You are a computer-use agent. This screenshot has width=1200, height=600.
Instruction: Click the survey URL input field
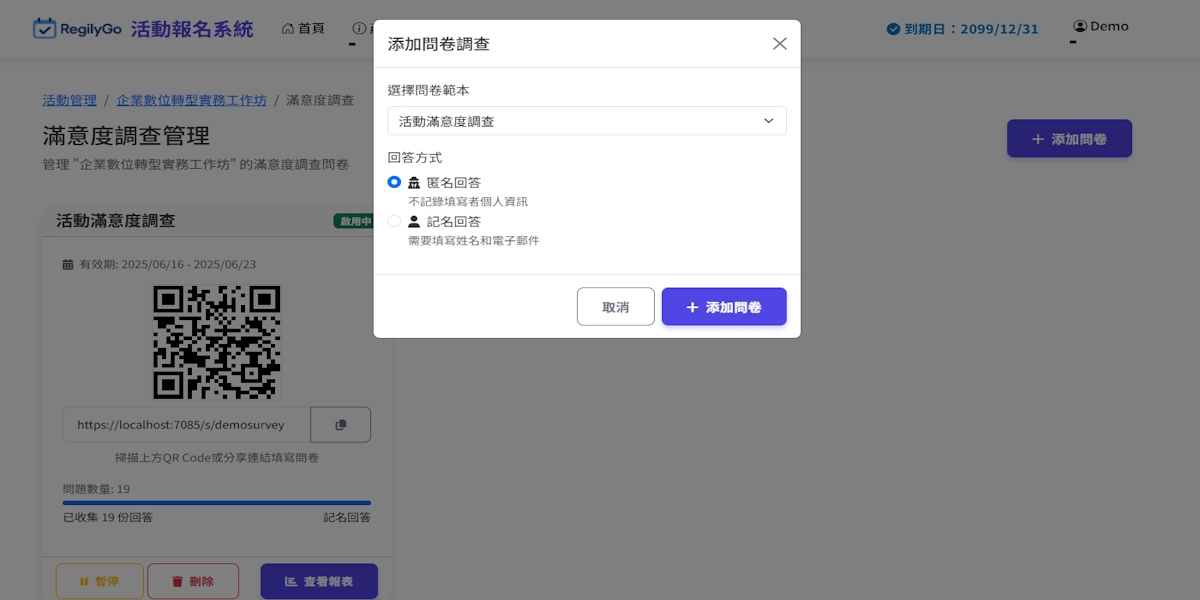(x=187, y=425)
